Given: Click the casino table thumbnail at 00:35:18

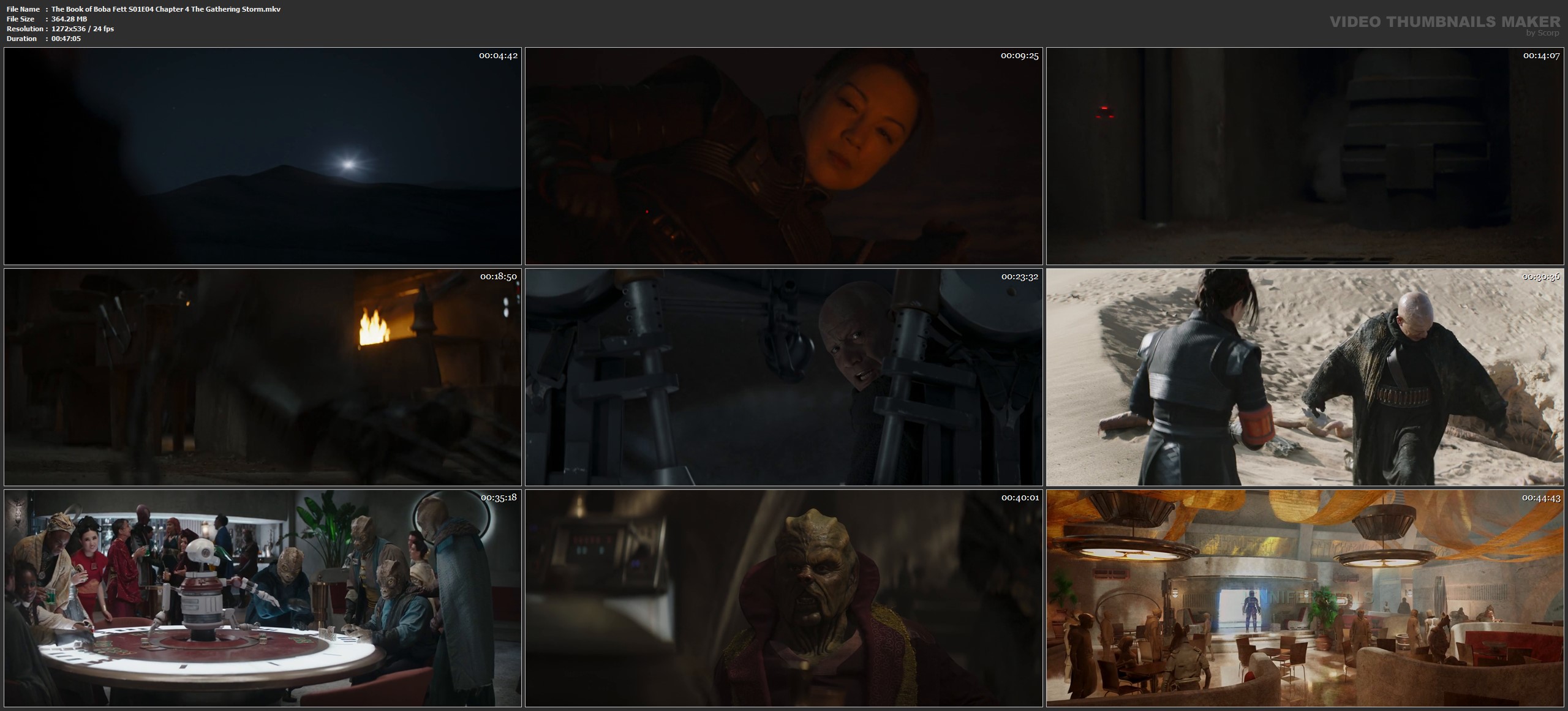Looking at the screenshot, I should (x=262, y=598).
